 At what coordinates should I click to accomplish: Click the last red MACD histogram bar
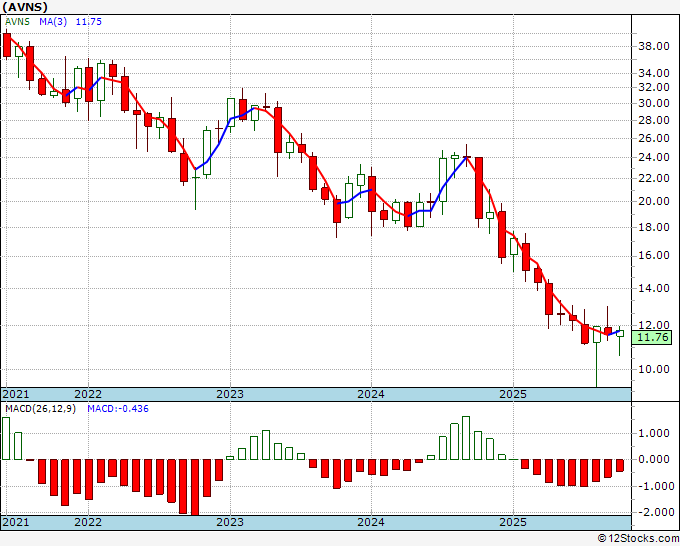pyautogui.click(x=620, y=465)
